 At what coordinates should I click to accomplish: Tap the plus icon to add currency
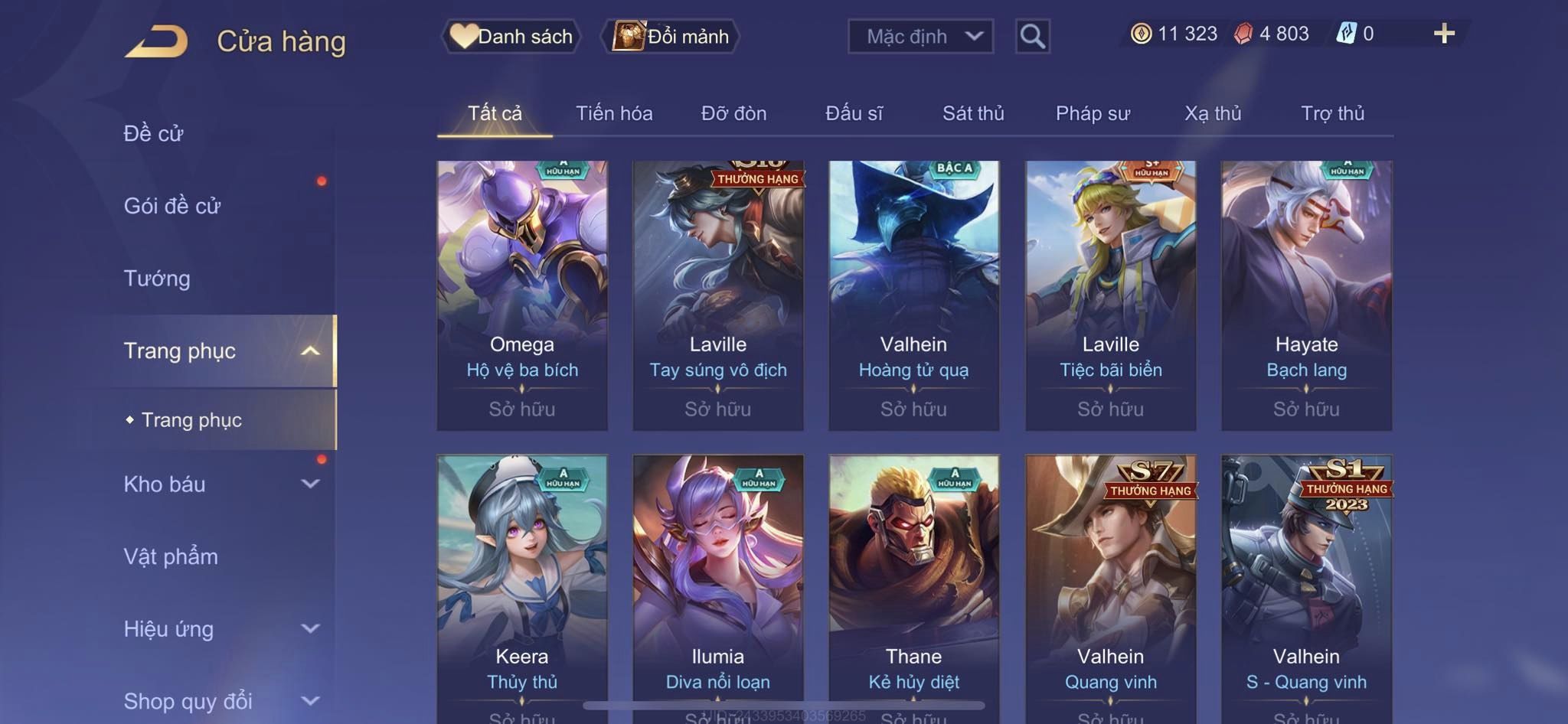coord(1444,34)
